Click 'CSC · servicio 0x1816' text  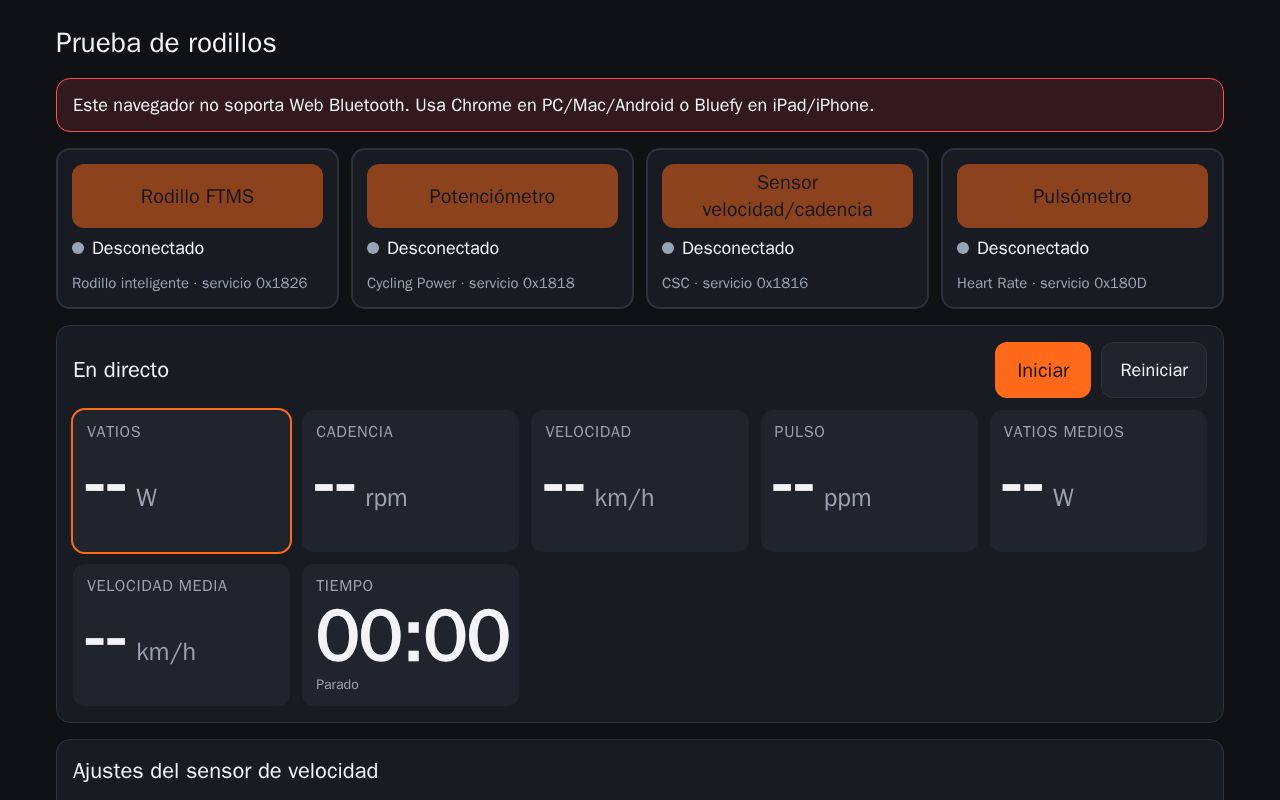tap(735, 283)
